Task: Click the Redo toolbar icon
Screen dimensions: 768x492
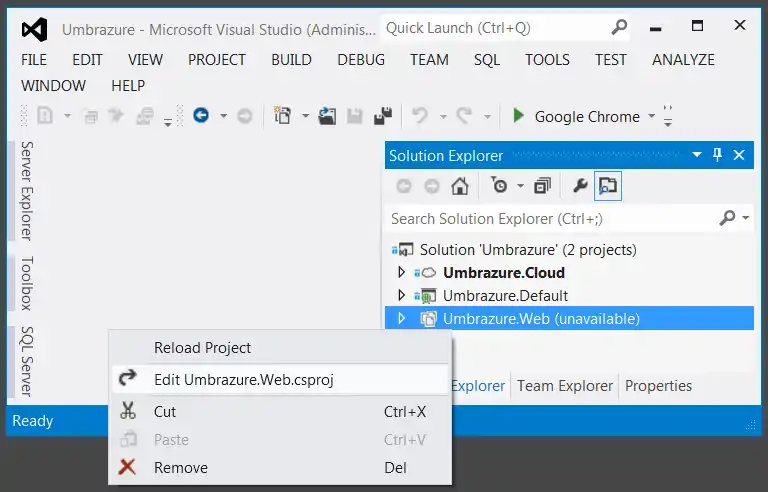Action: [x=464, y=116]
